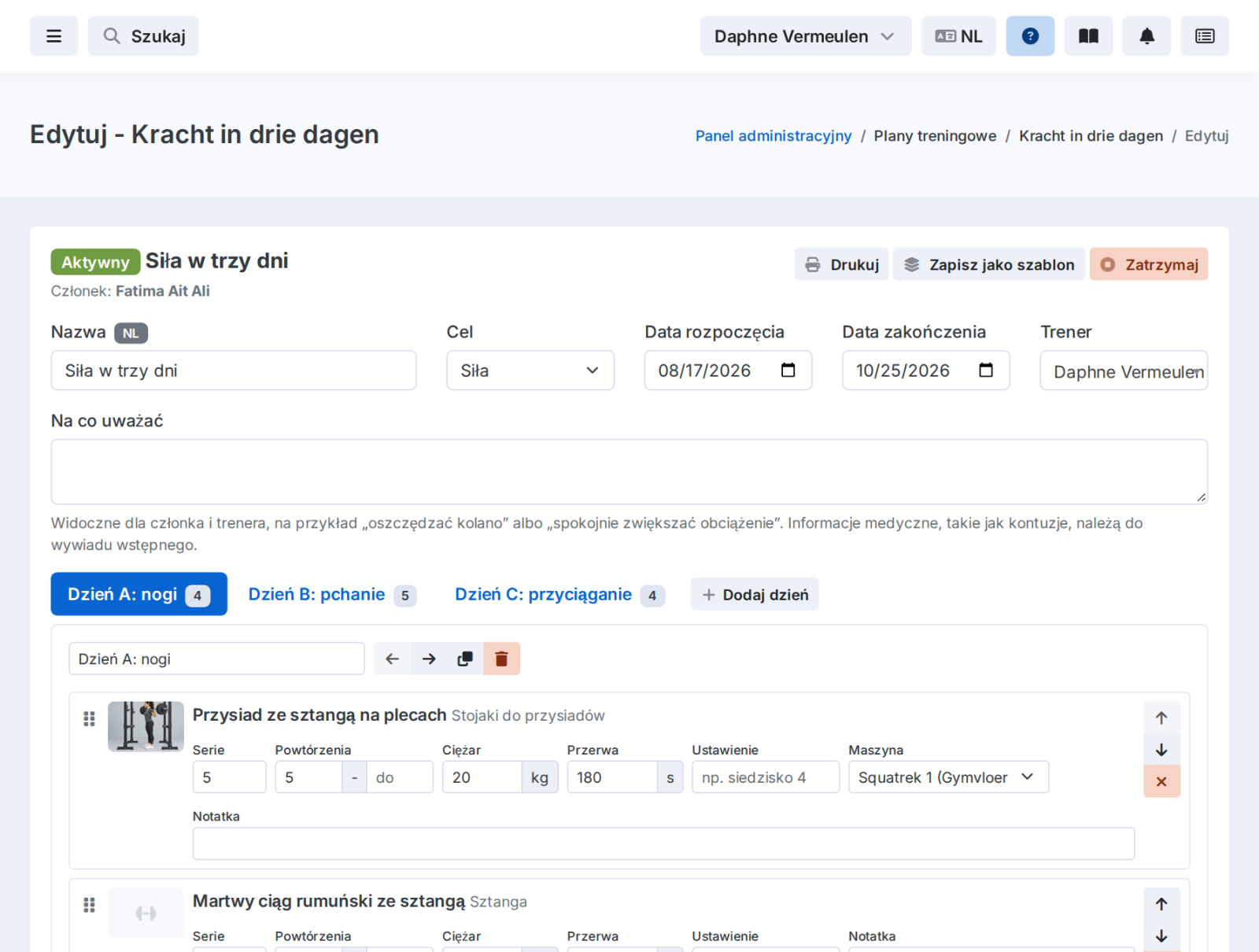Viewport: 1259px width, 952px height.
Task: Open the help question mark icon
Action: pos(1030,36)
